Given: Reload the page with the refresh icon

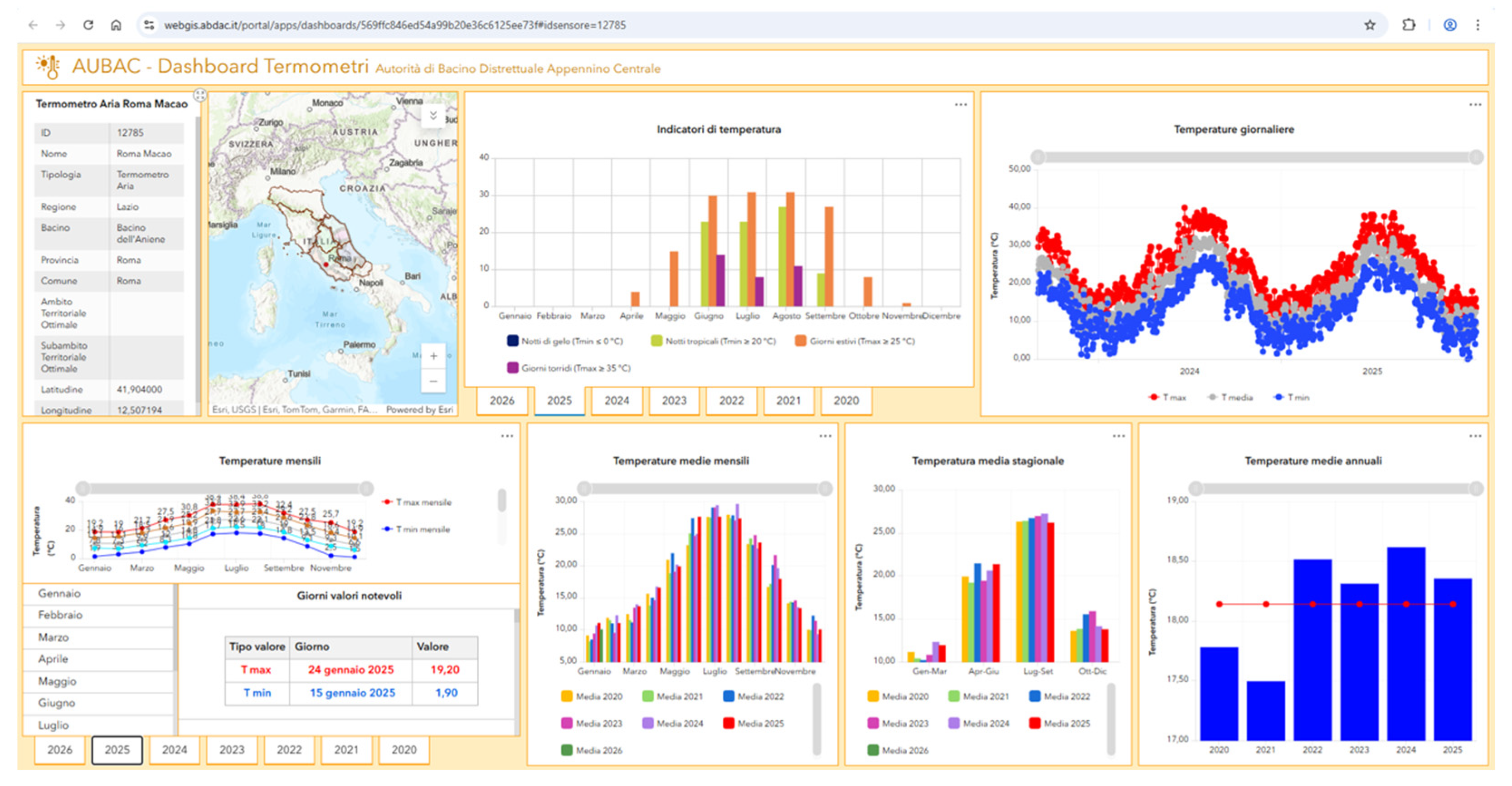Looking at the screenshot, I should tap(88, 24).
